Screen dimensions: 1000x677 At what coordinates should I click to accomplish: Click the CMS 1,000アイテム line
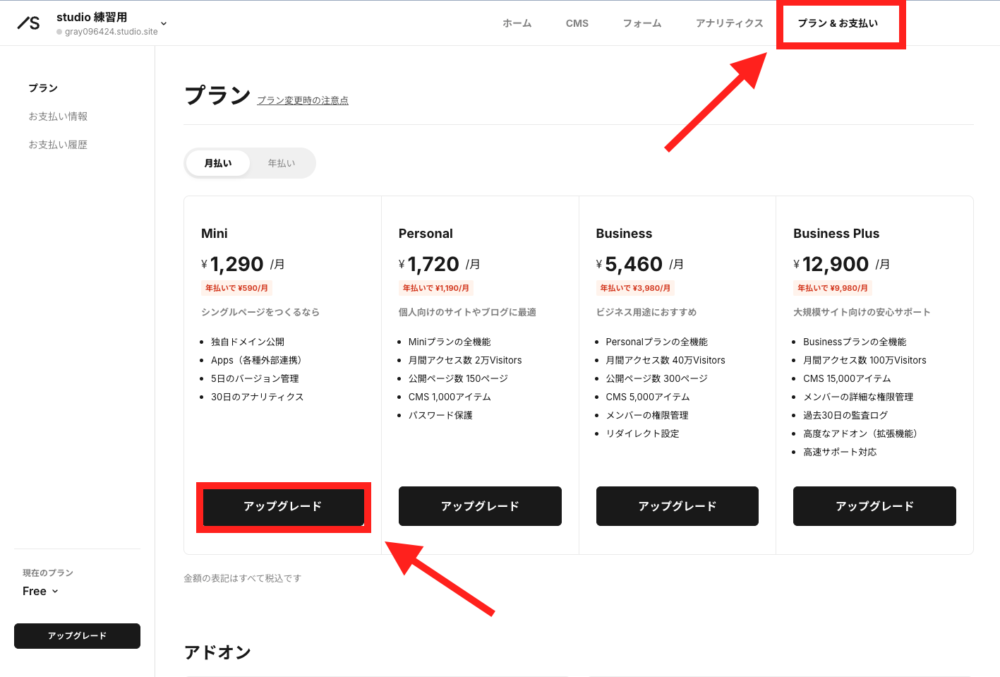pos(450,397)
